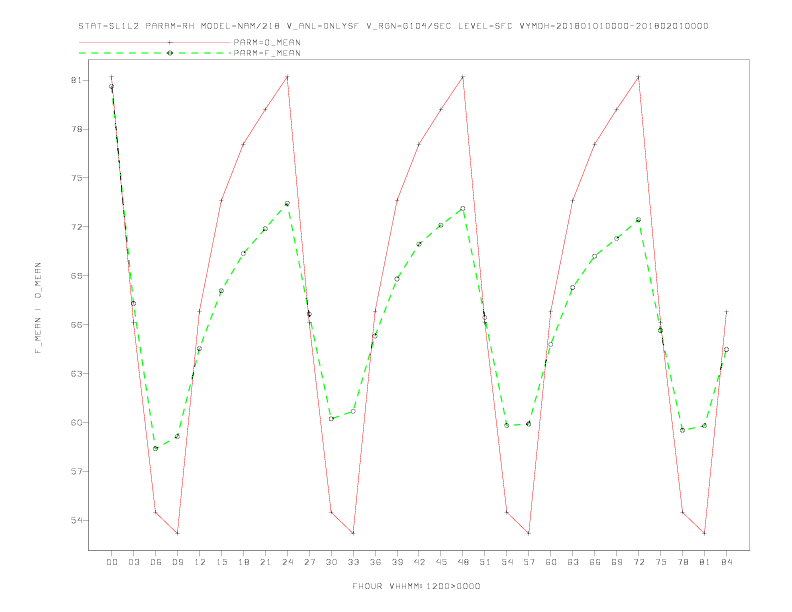Click x-axis tick label 15
The width and height of the screenshot is (792, 612).
pos(221,562)
